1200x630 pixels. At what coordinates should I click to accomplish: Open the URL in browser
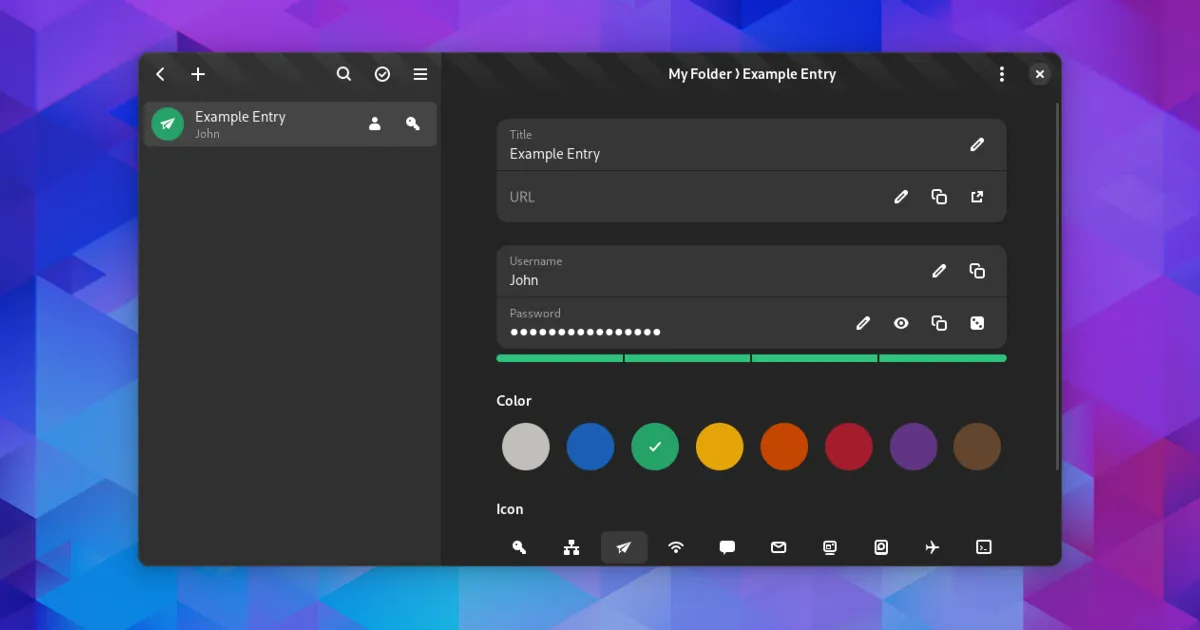tap(977, 197)
